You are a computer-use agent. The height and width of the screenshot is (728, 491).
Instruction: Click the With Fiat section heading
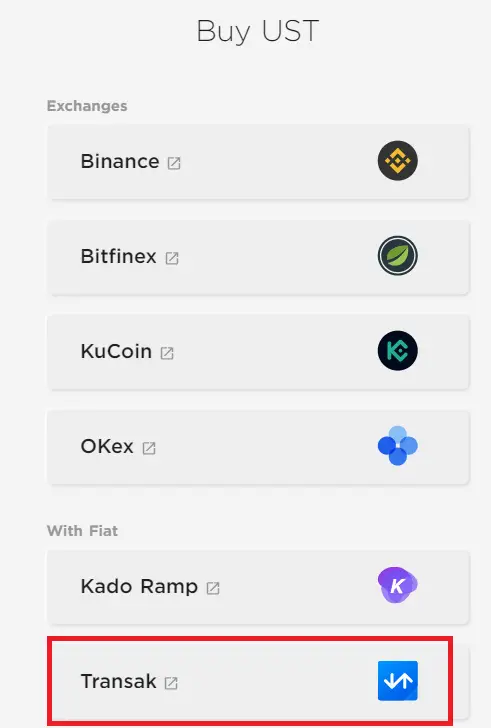(82, 531)
